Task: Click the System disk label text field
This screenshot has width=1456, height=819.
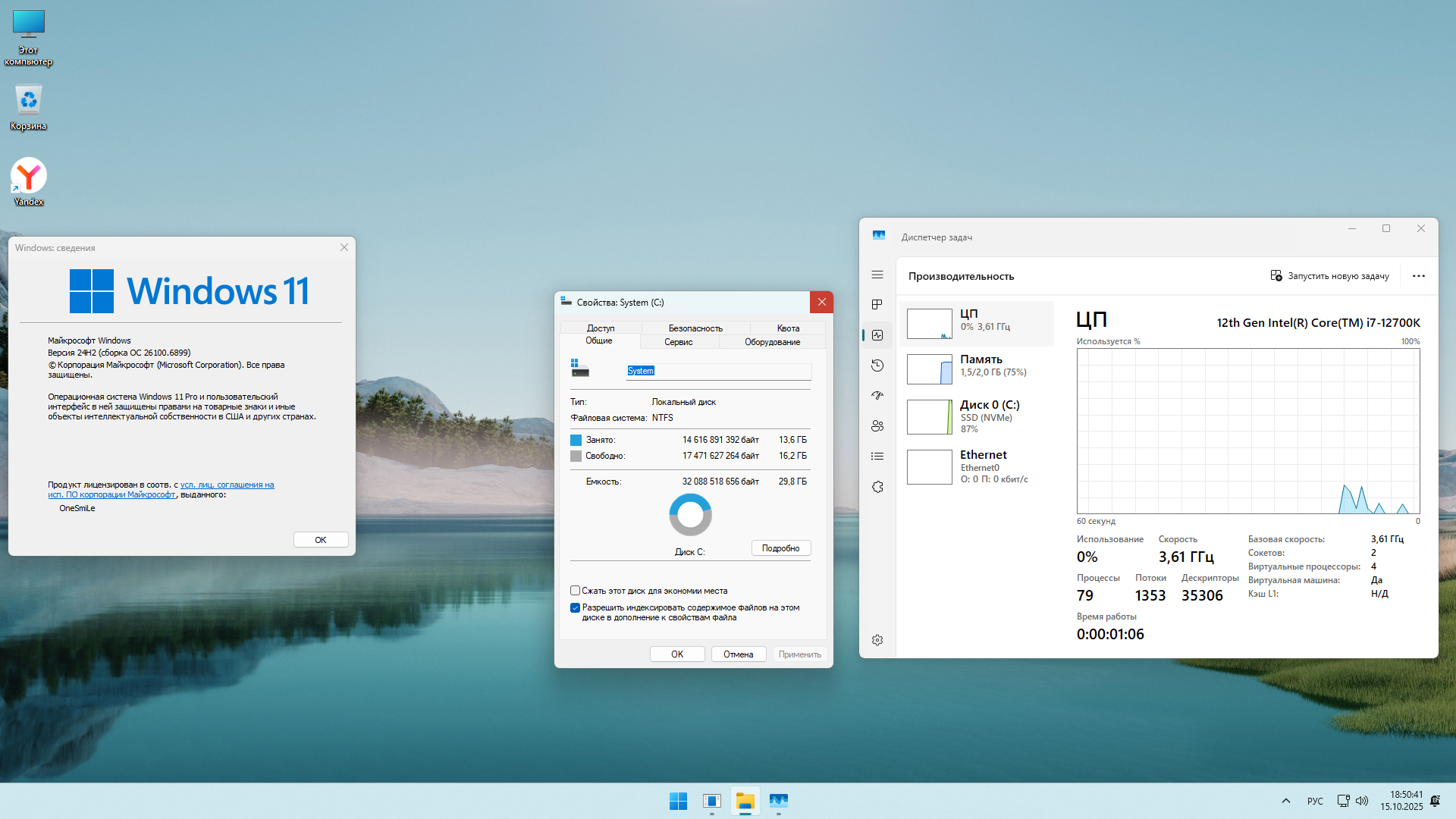Action: click(x=717, y=371)
